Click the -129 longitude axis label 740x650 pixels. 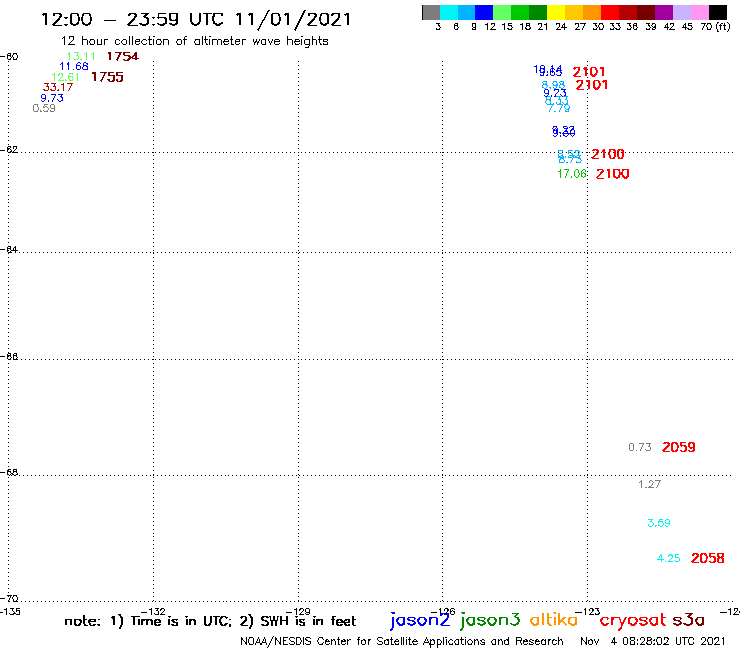(x=298, y=612)
